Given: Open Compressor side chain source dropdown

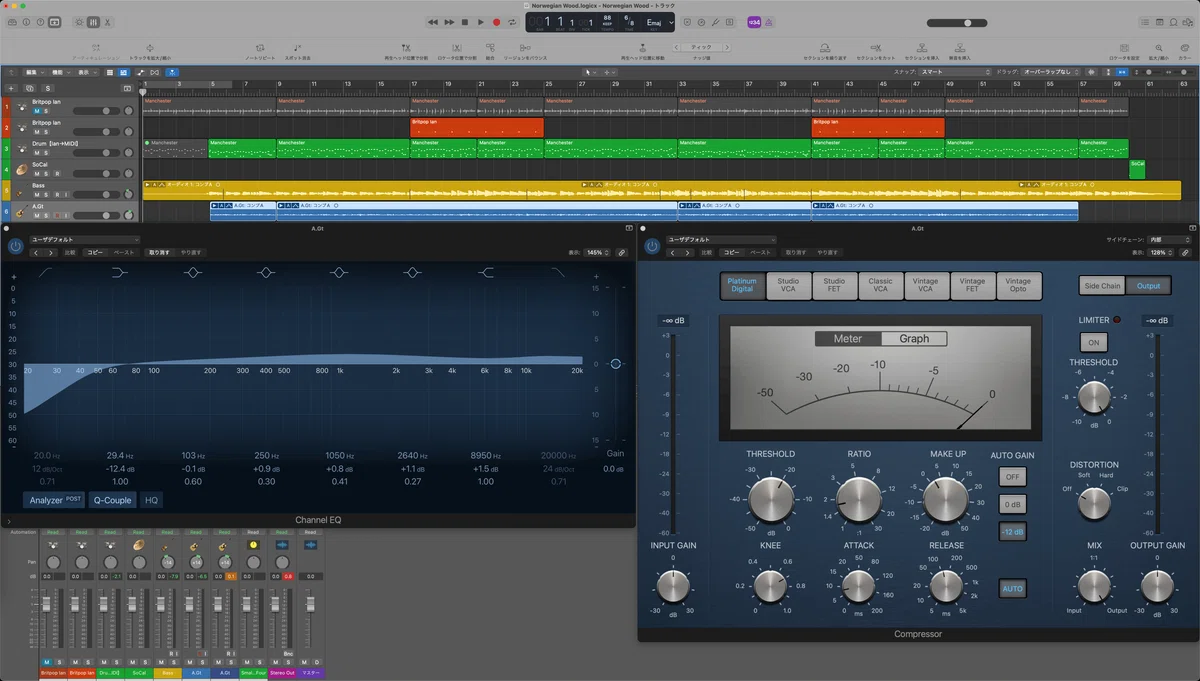Looking at the screenshot, I should (1169, 240).
